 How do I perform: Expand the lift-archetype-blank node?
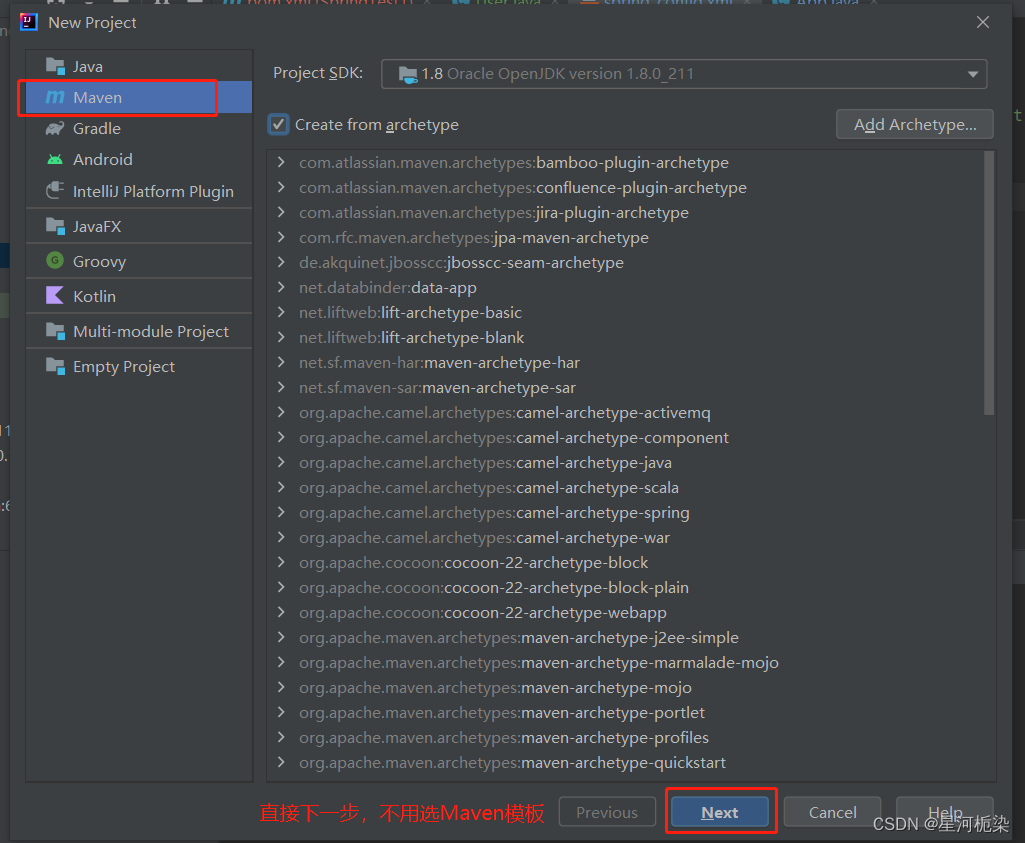point(281,337)
